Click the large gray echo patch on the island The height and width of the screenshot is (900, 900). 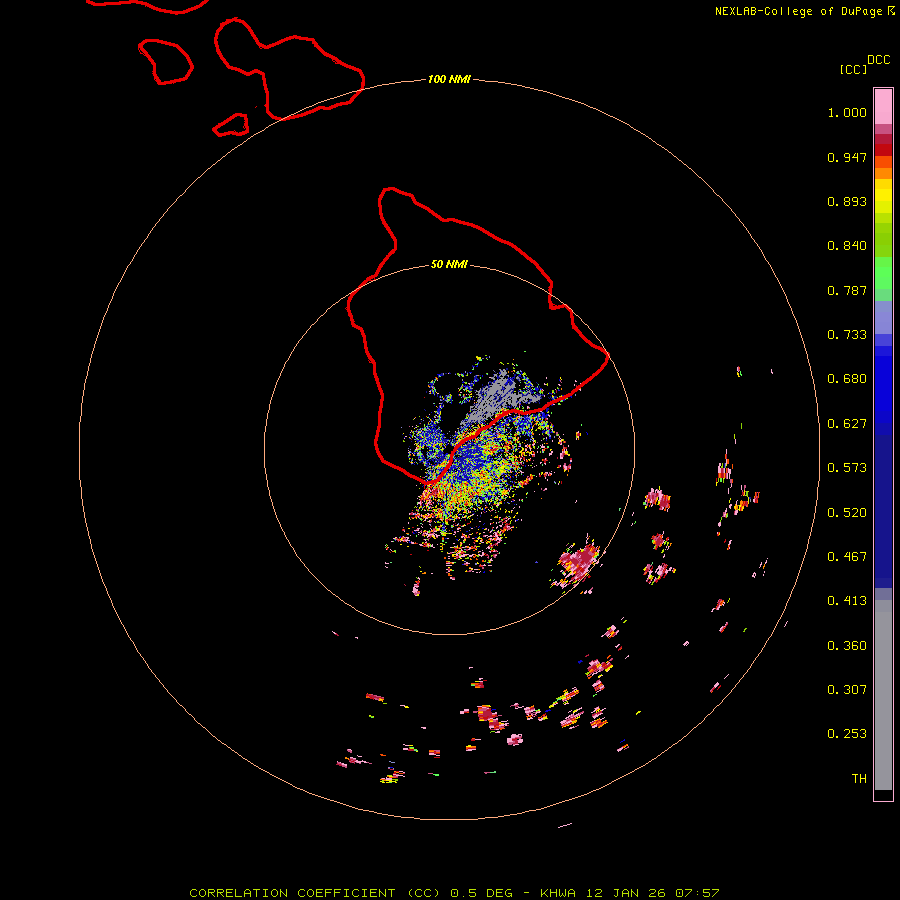click(498, 397)
